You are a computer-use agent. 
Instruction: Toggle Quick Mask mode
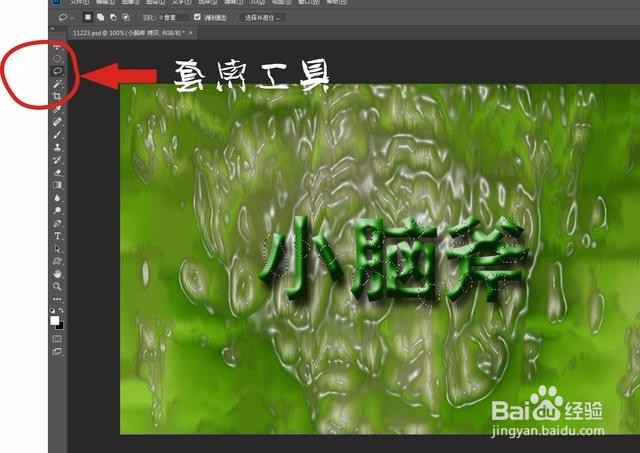point(58,339)
